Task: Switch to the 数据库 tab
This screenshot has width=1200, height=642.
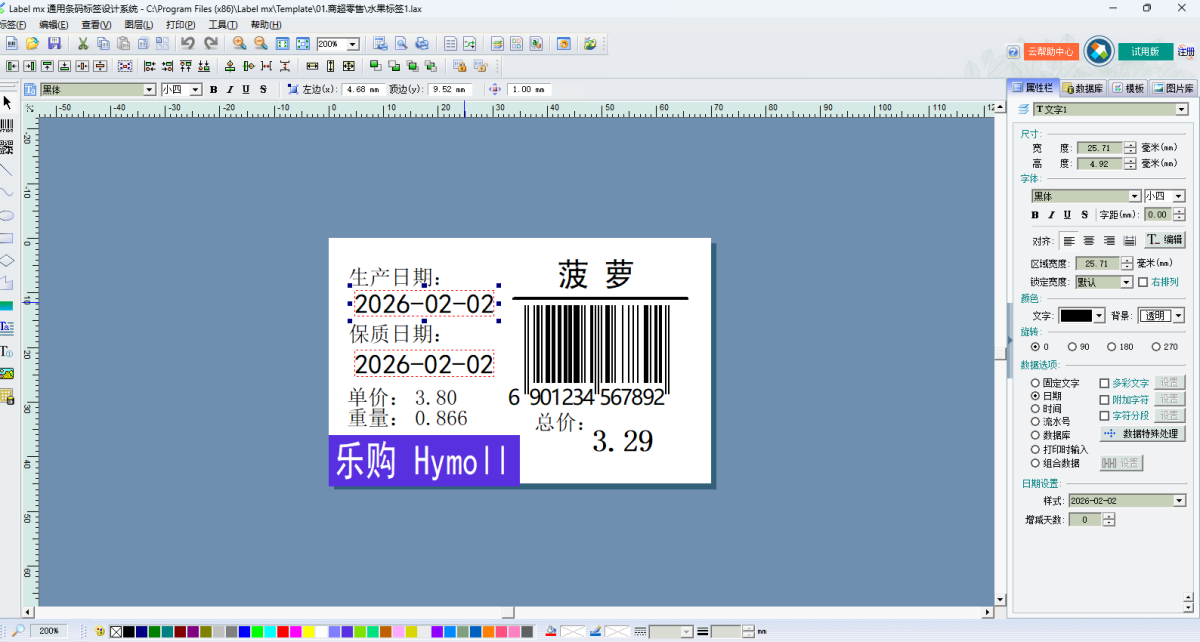Action: coord(1084,88)
